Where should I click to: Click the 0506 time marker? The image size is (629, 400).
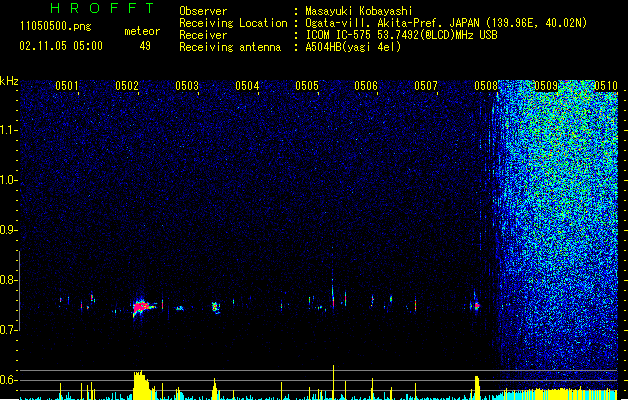tap(366, 86)
